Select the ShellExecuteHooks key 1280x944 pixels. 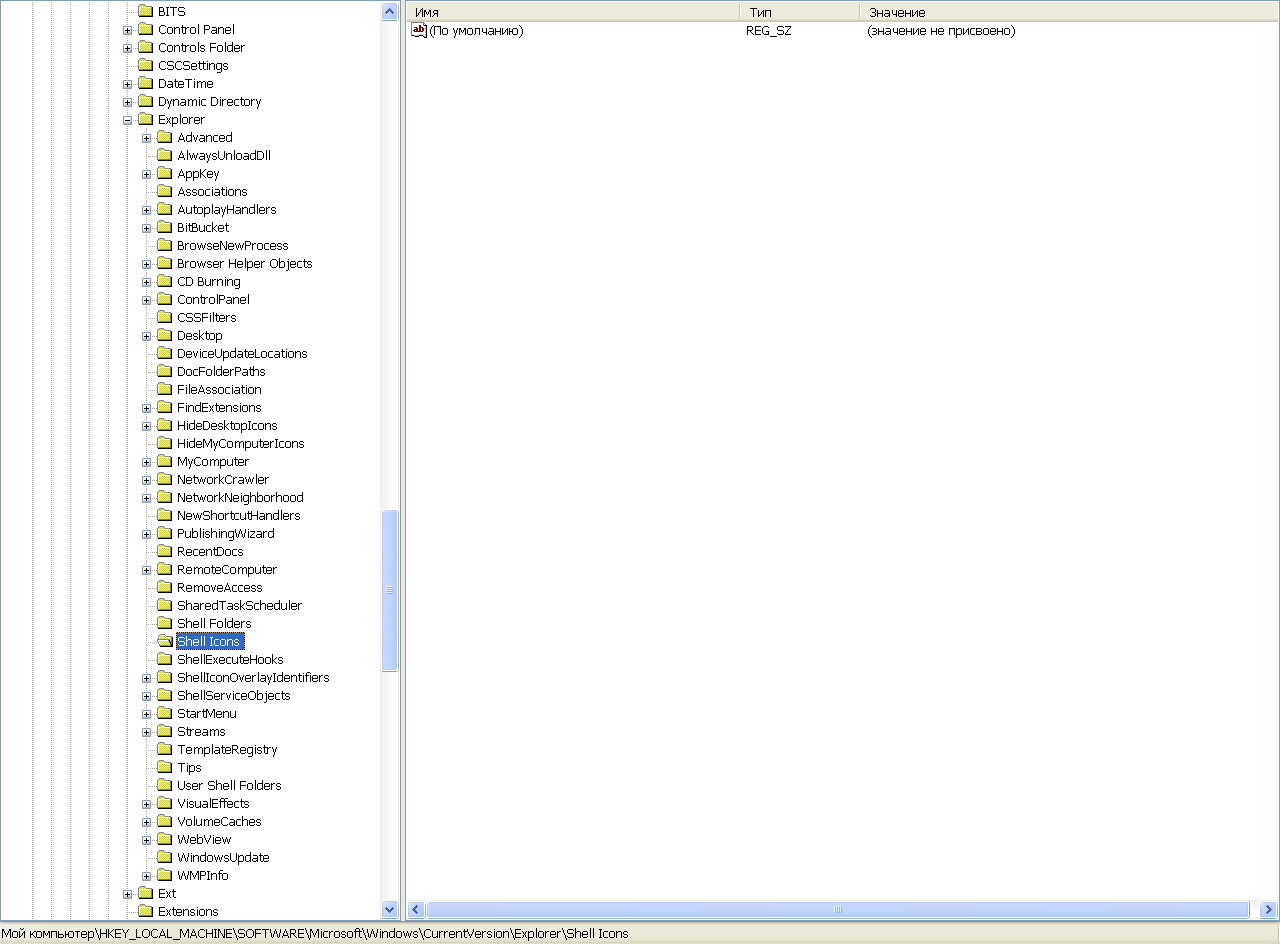[x=230, y=660]
